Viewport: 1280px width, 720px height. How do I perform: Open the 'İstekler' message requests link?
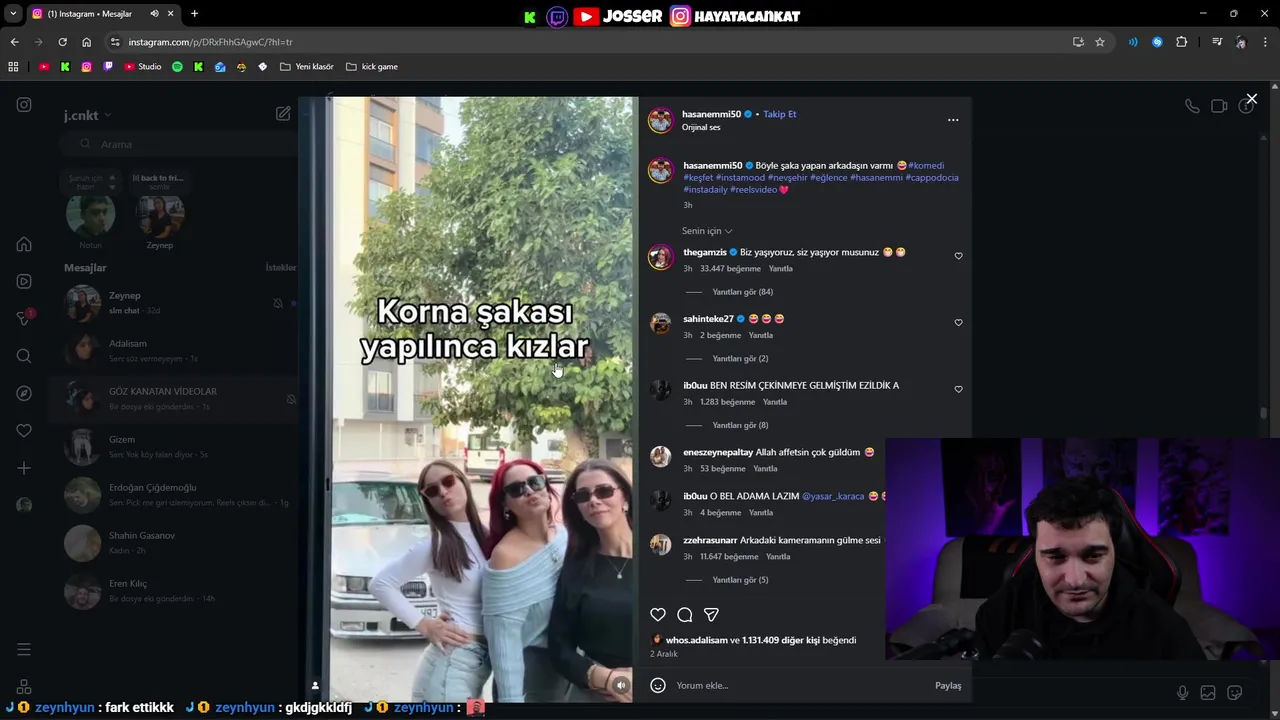coord(280,268)
